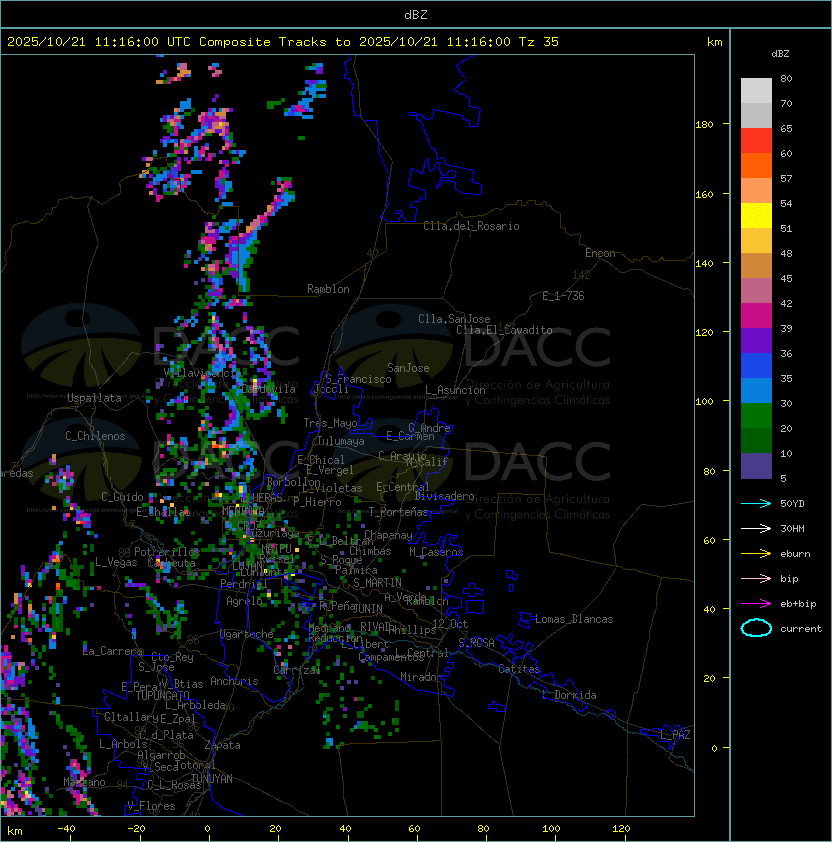Image resolution: width=832 pixels, height=842 pixels.
Task: Click the '160' km vertical axis tick label
Action: click(x=704, y=194)
